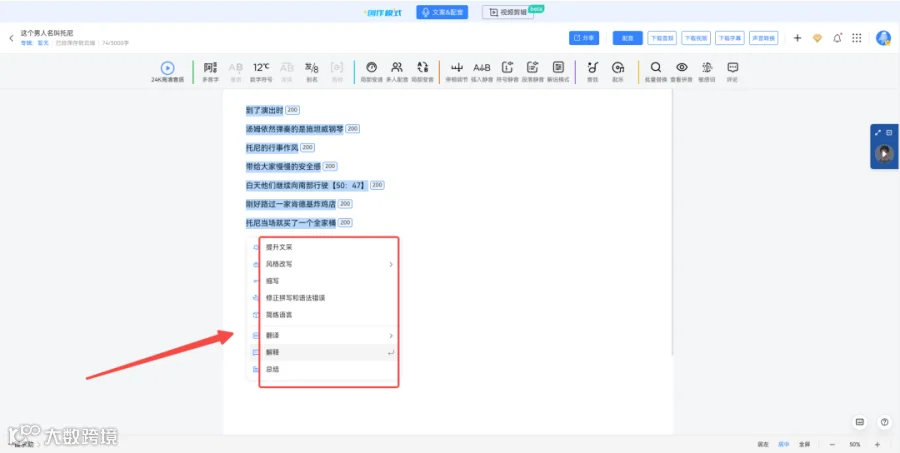The height and width of the screenshot is (453, 900).
Task: Select the 局部变速 speed gauge icon
Action: pos(371,68)
